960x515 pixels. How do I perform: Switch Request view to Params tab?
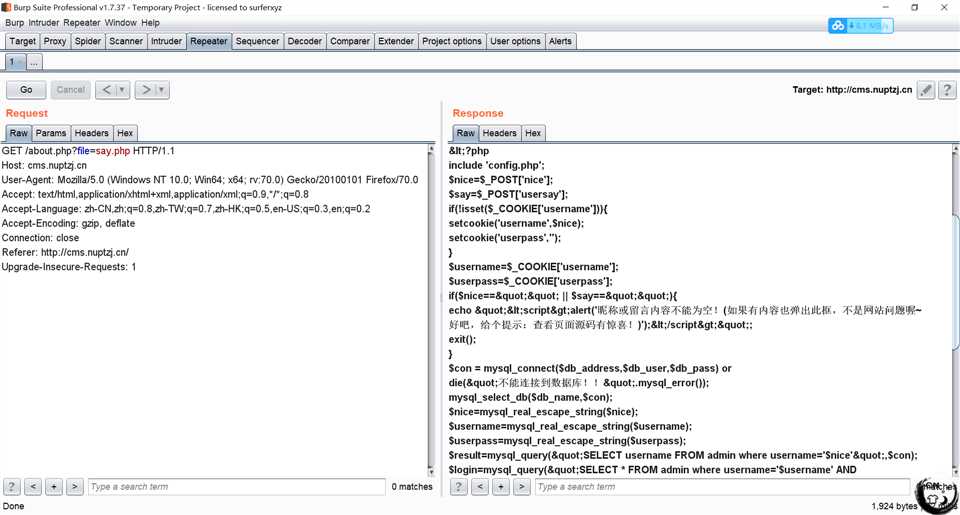[51, 133]
